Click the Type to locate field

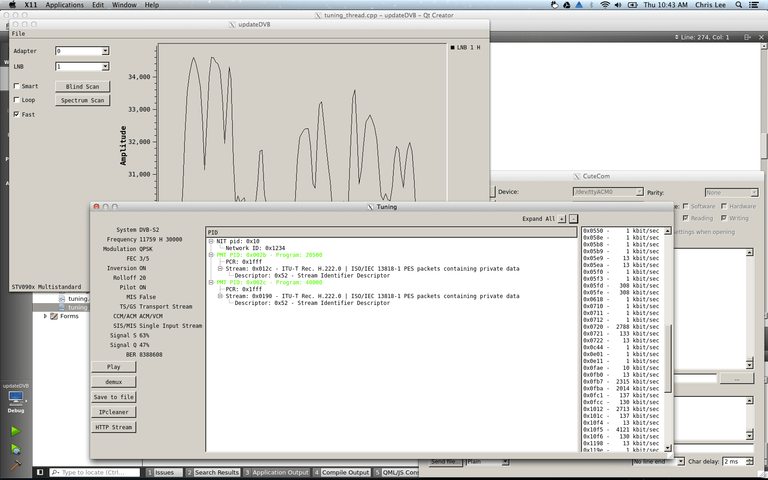[95, 472]
